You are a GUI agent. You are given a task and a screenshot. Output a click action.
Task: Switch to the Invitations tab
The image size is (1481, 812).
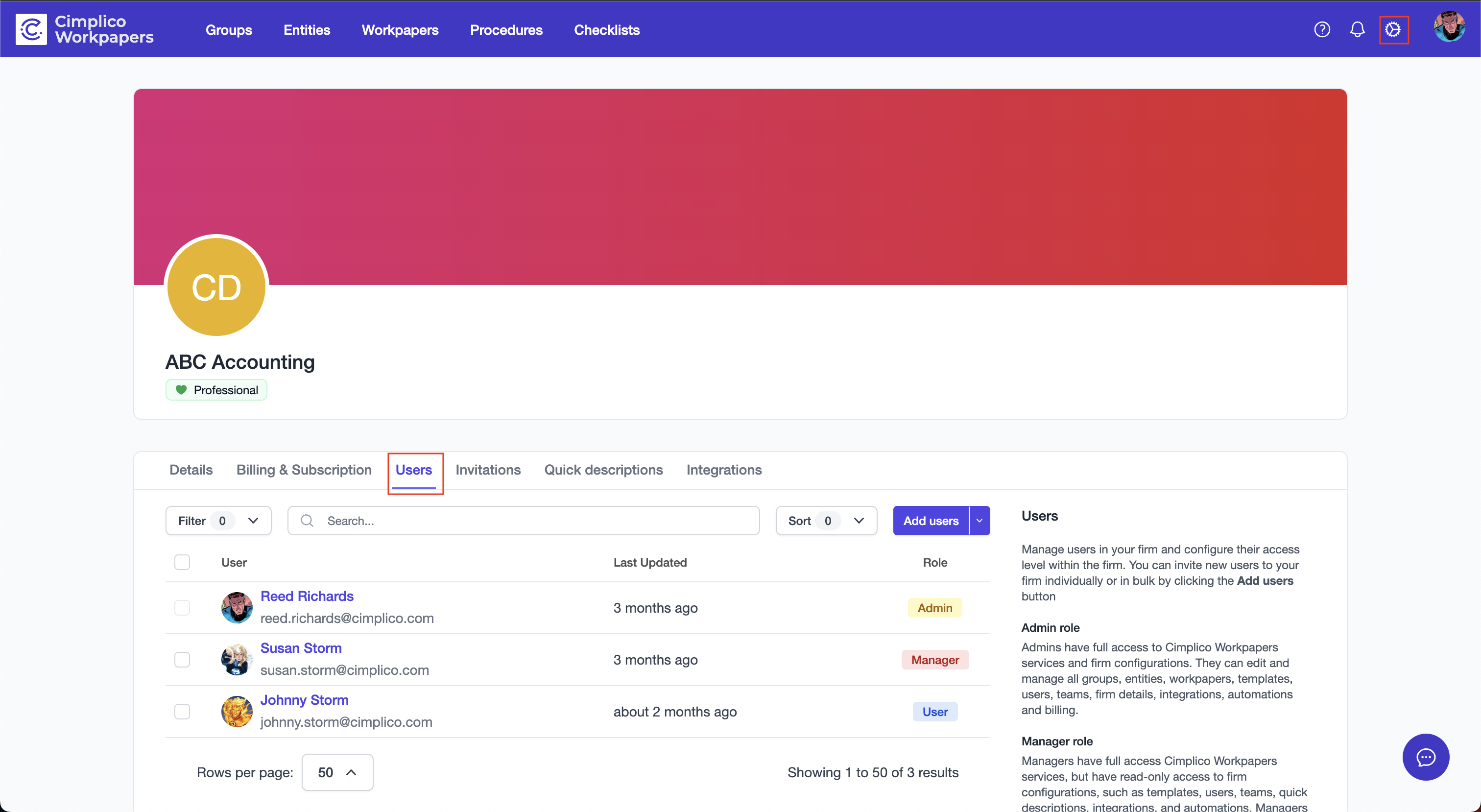click(487, 470)
